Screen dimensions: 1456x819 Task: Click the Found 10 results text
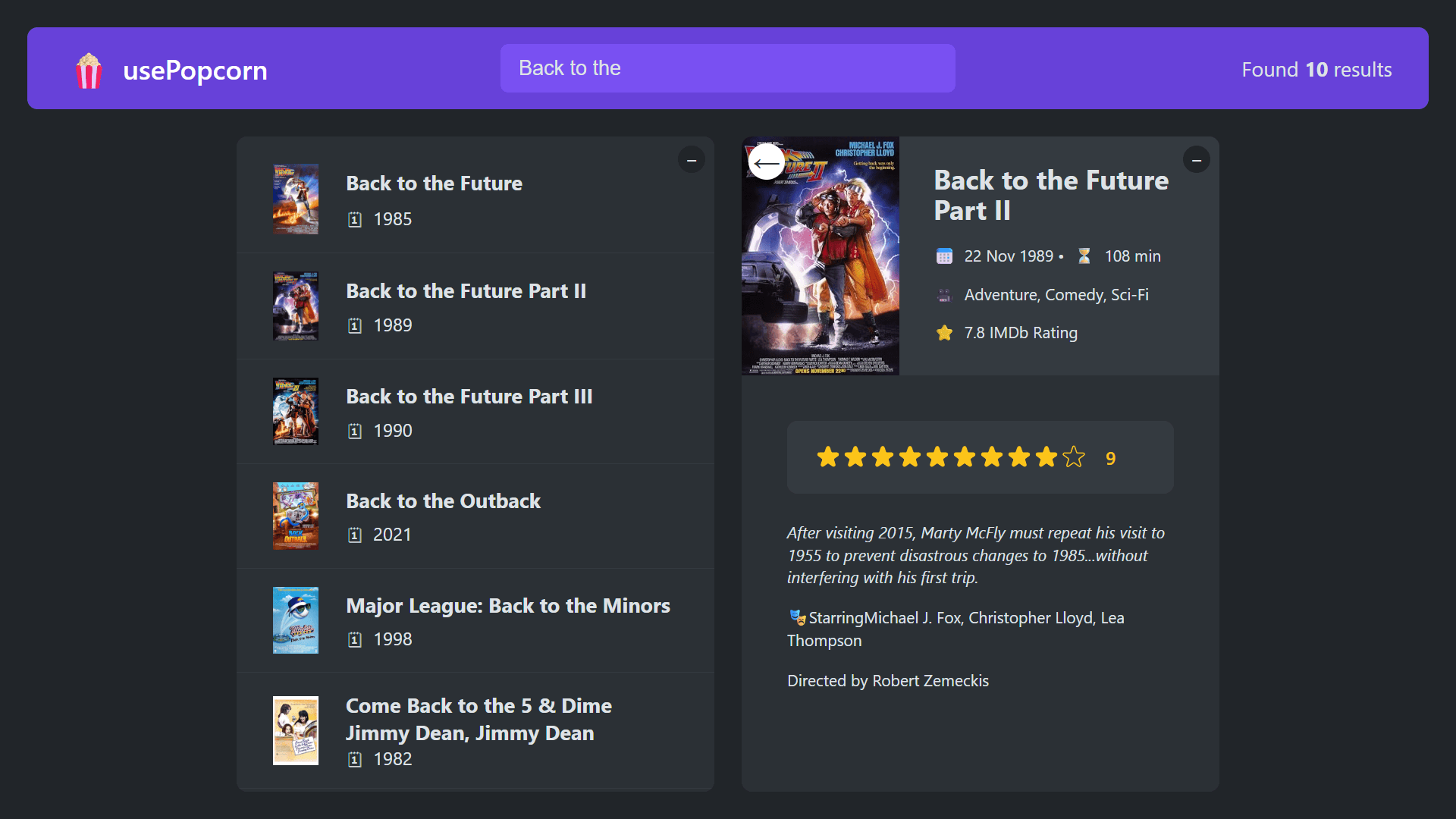coord(1316,69)
